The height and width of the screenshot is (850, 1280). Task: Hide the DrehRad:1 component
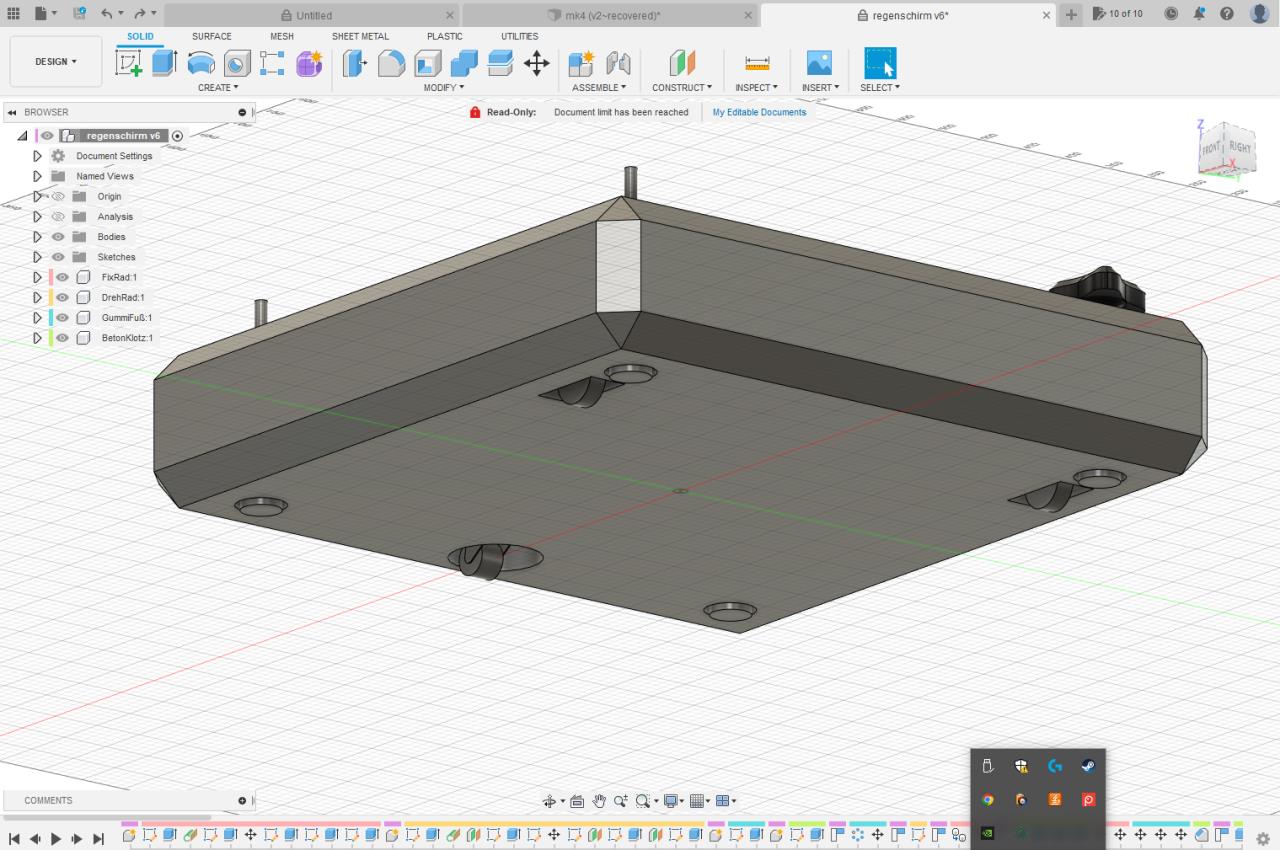pos(62,298)
